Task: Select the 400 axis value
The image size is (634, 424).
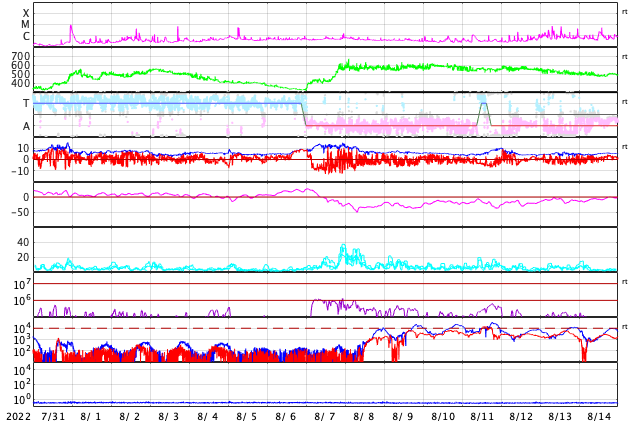Action: (21, 83)
